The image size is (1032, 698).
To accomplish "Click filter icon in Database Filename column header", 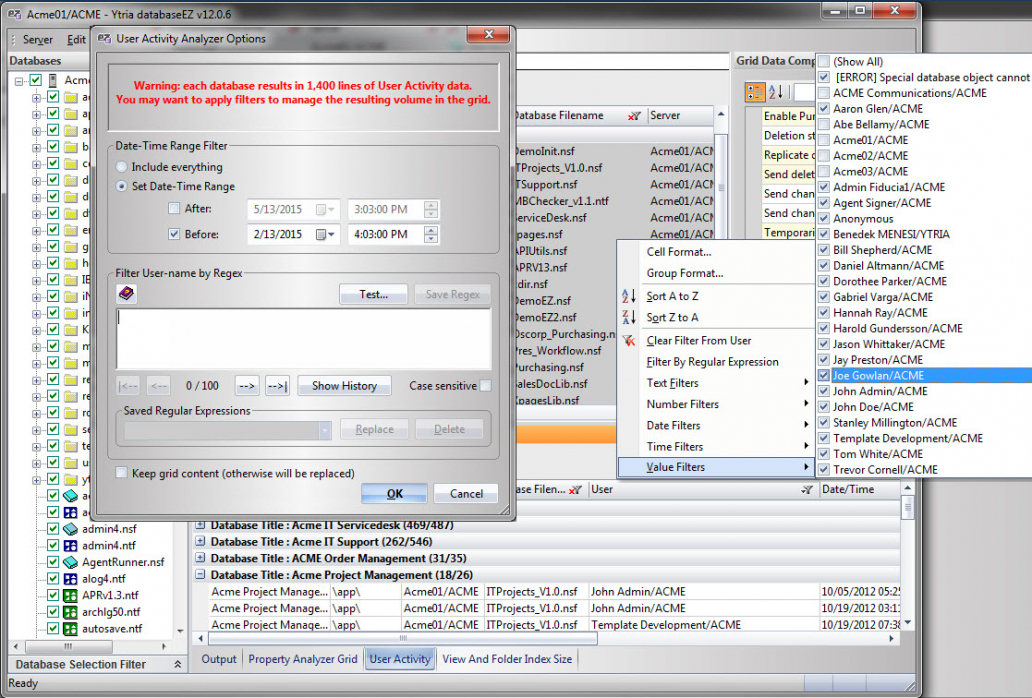I will coord(634,116).
